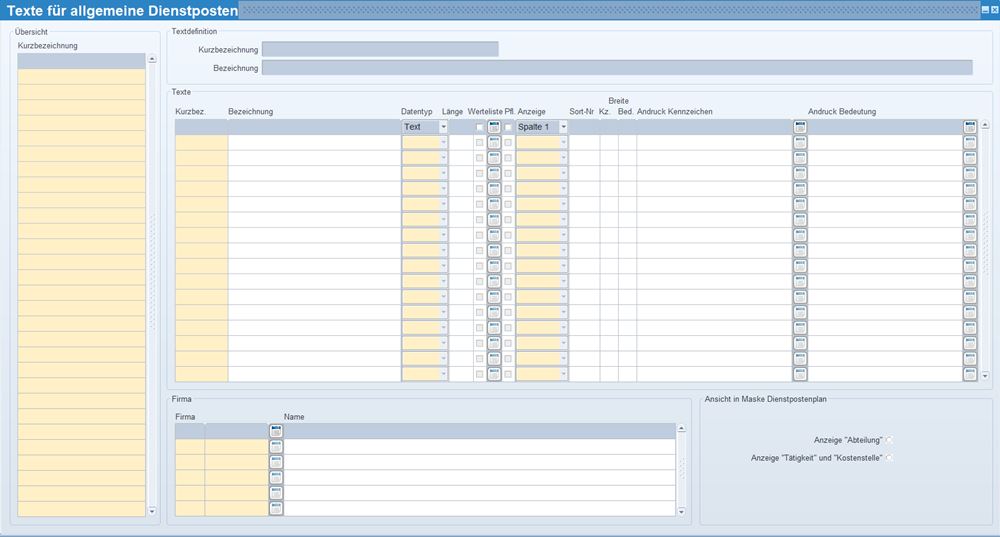Image resolution: width=1000 pixels, height=537 pixels.
Task: Open Andruck Bedeutung editor icon in highlighted row
Action: (970, 127)
